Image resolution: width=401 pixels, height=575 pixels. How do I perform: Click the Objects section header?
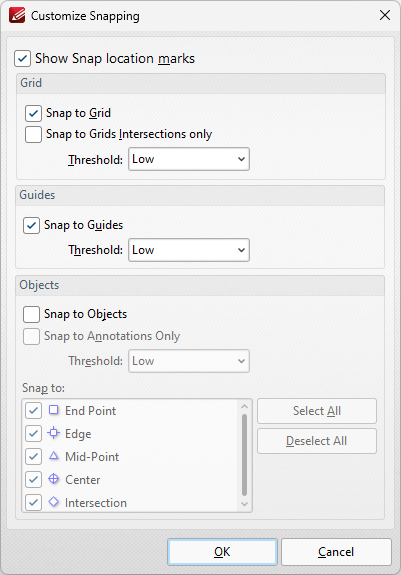(200, 285)
